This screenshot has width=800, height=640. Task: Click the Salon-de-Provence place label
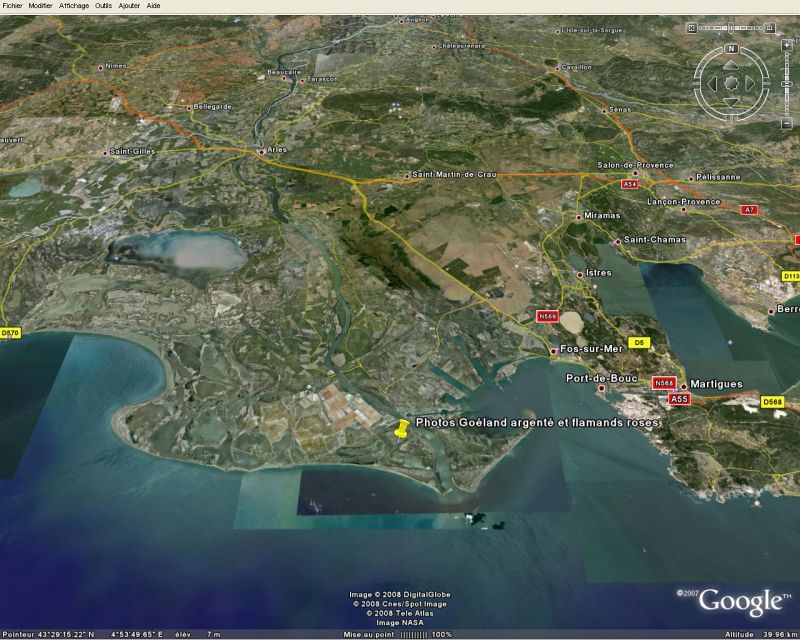coord(635,165)
